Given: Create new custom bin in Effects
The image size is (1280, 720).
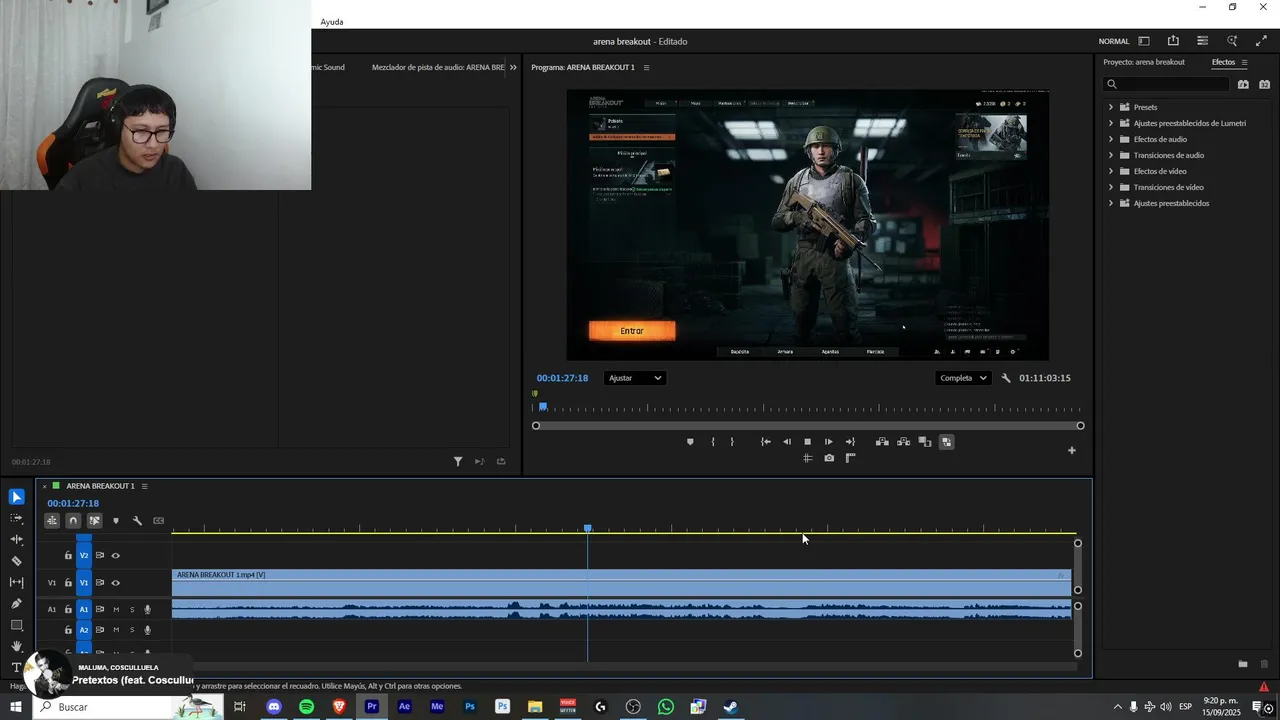Looking at the screenshot, I should pos(1243,664).
